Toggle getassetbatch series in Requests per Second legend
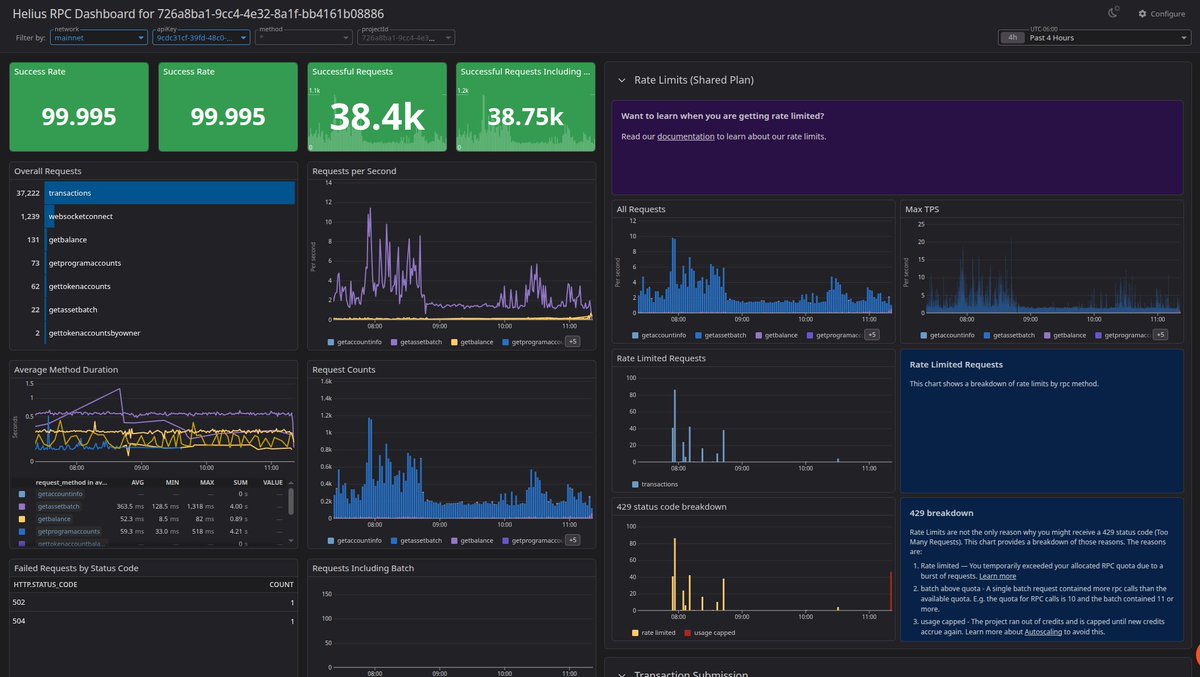Image resolution: width=1200 pixels, height=677 pixels. pyautogui.click(x=418, y=342)
